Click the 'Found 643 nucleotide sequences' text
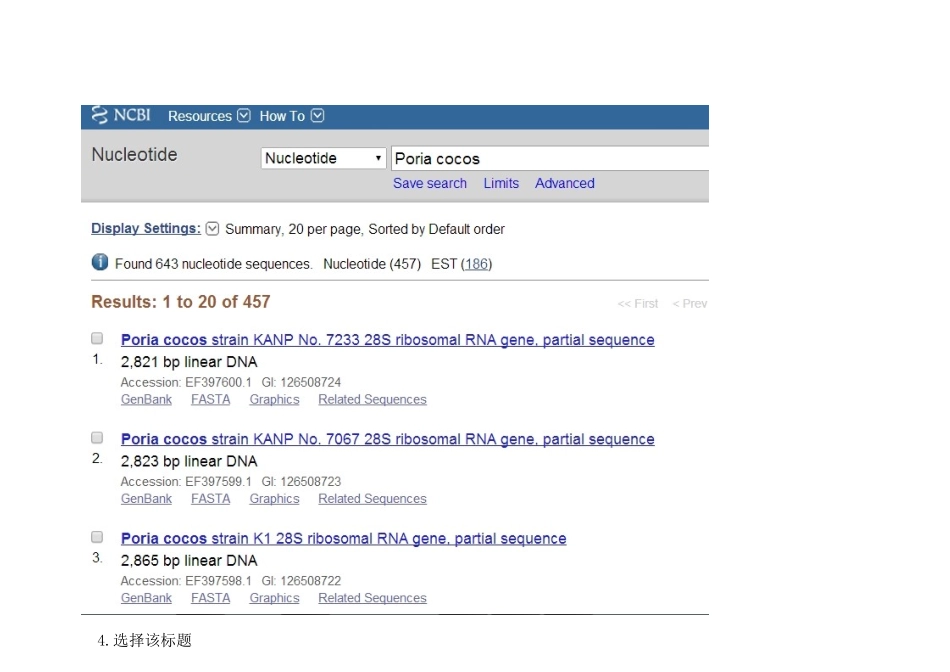The width and height of the screenshot is (950, 672). click(214, 264)
